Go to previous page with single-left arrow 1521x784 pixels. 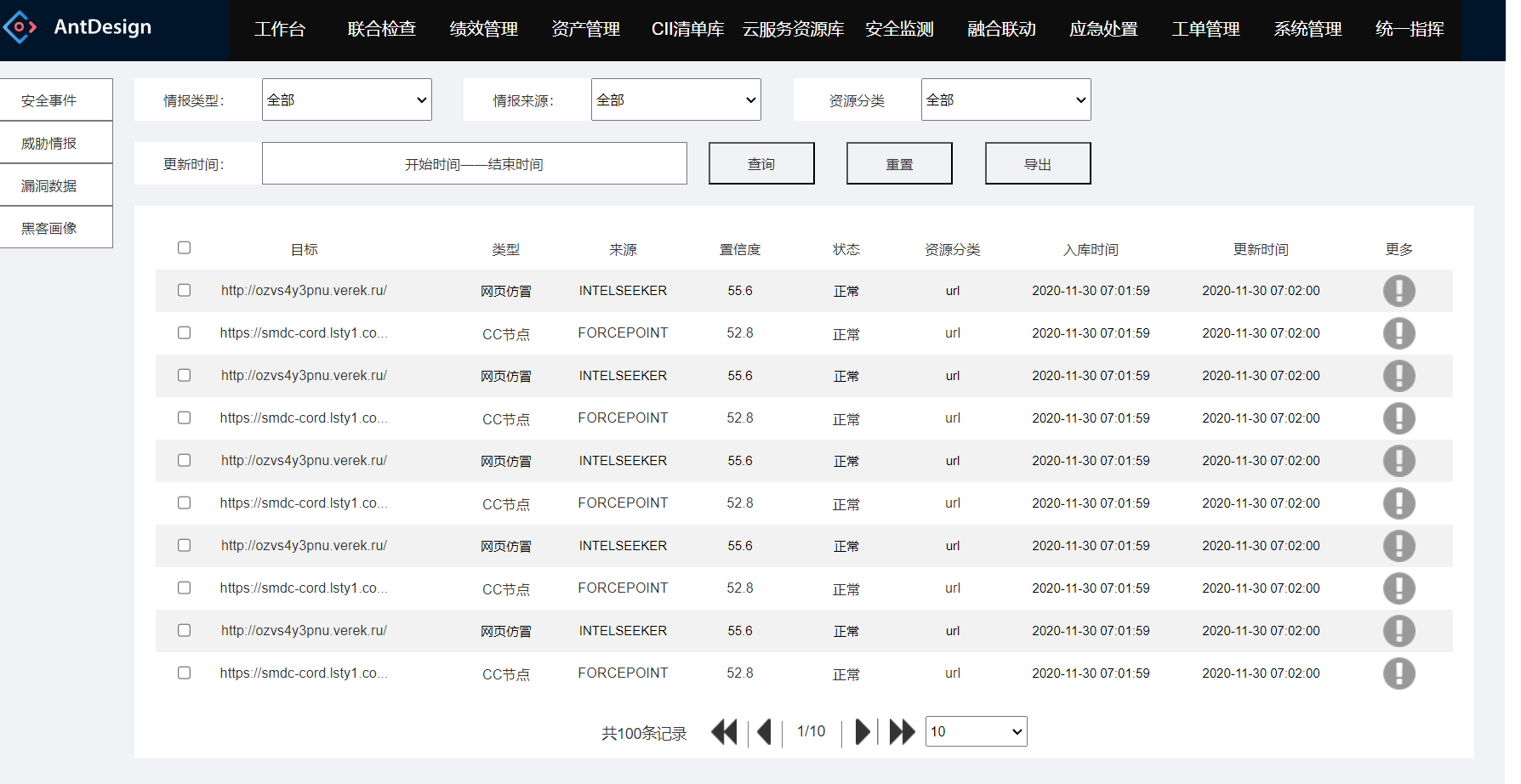click(764, 732)
